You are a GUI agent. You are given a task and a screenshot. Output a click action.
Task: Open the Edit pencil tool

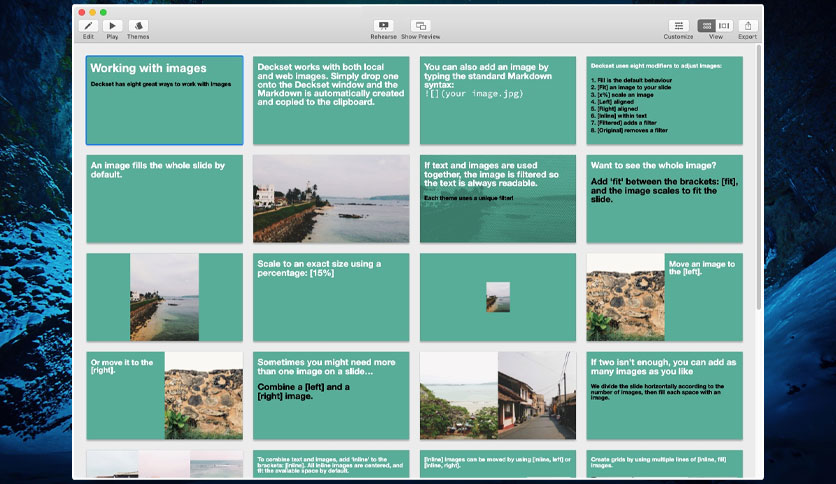89,26
